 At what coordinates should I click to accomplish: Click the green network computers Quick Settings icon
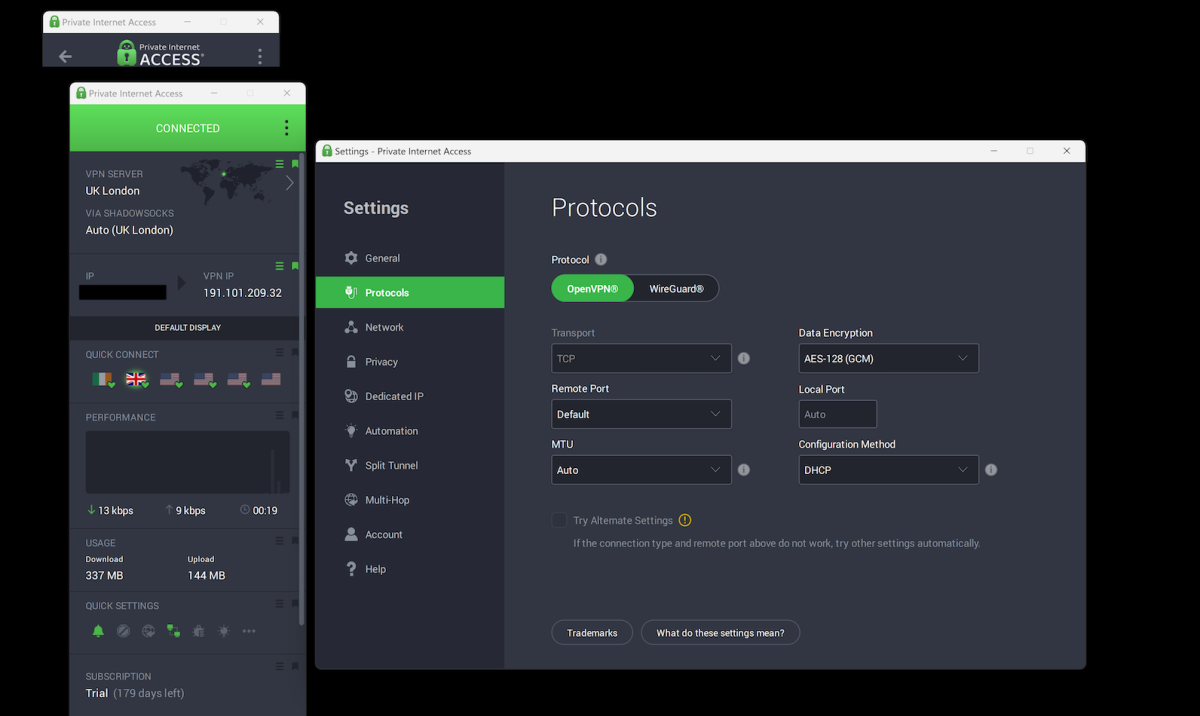(173, 631)
